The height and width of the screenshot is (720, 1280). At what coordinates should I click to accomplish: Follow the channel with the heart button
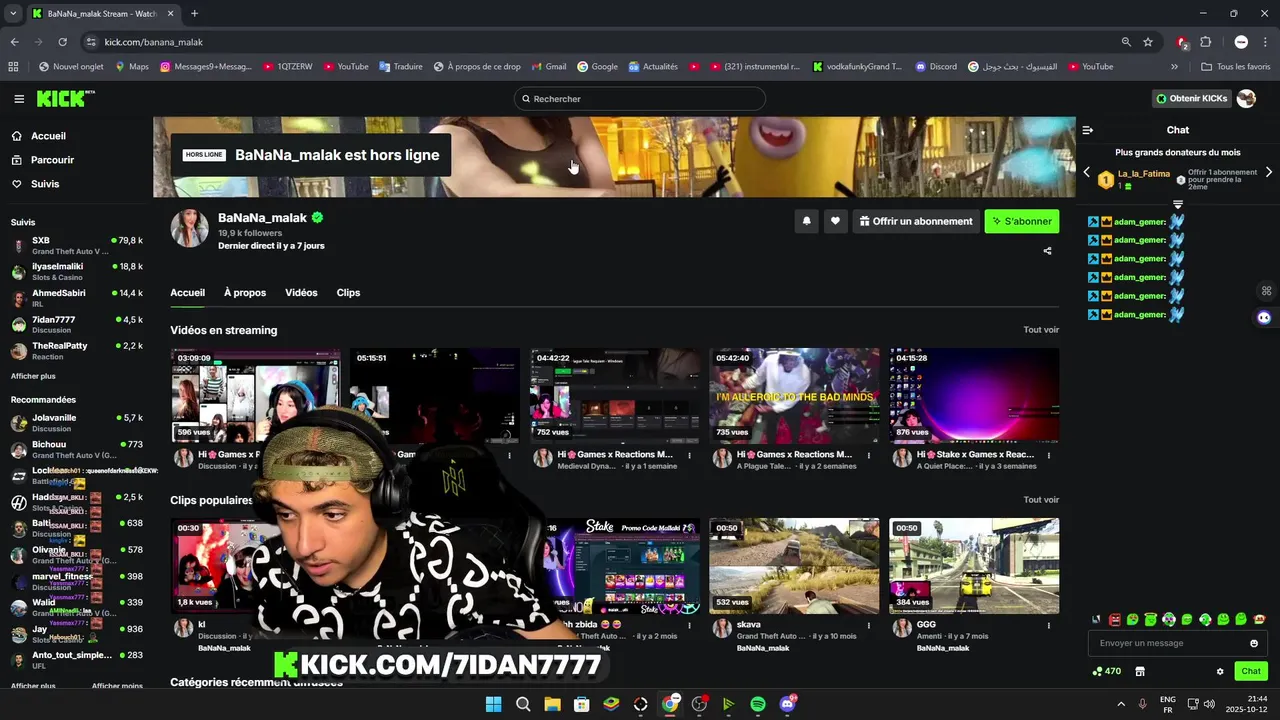coord(835,221)
